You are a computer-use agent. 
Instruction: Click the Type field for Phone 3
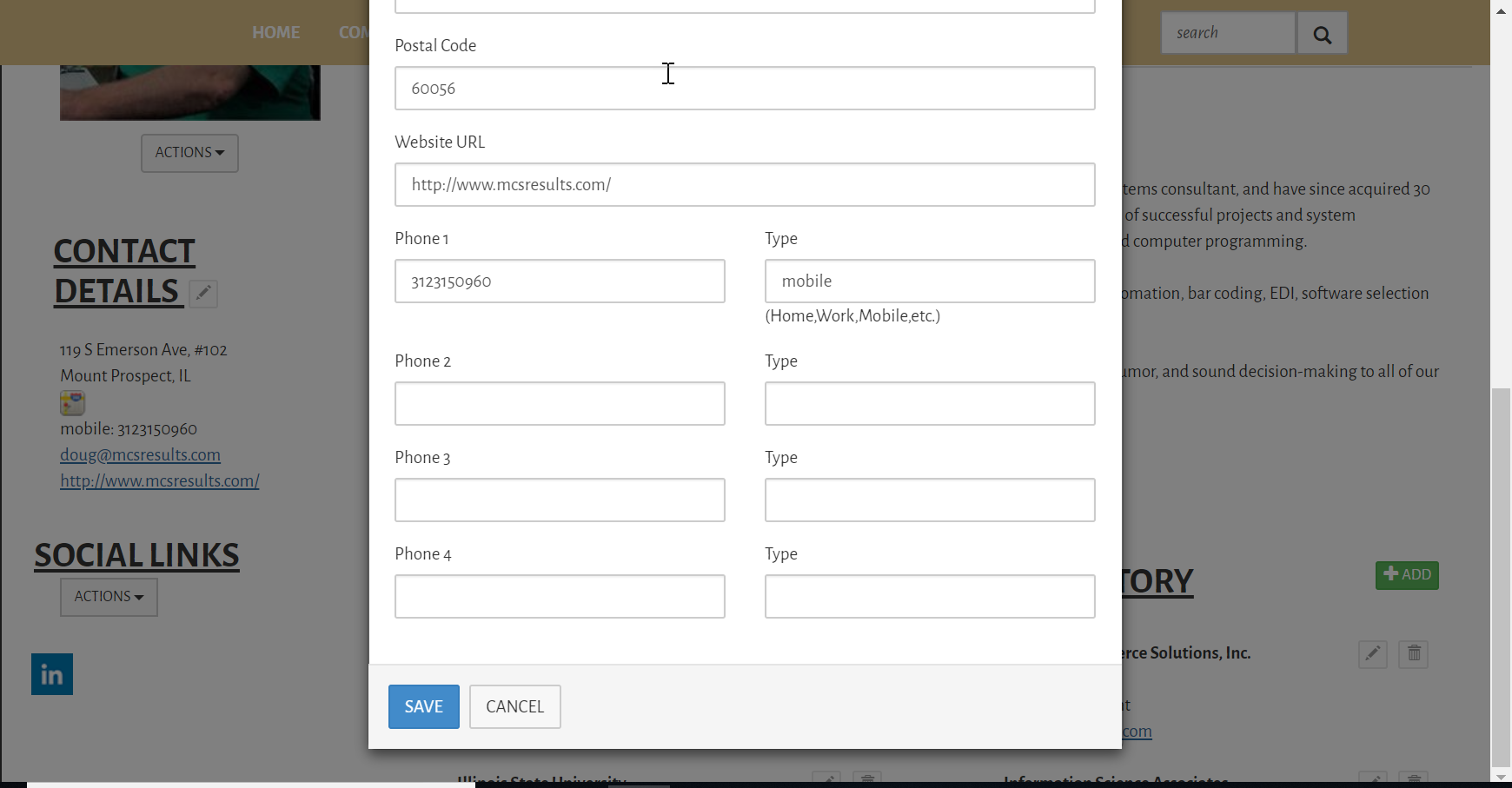tap(930, 500)
